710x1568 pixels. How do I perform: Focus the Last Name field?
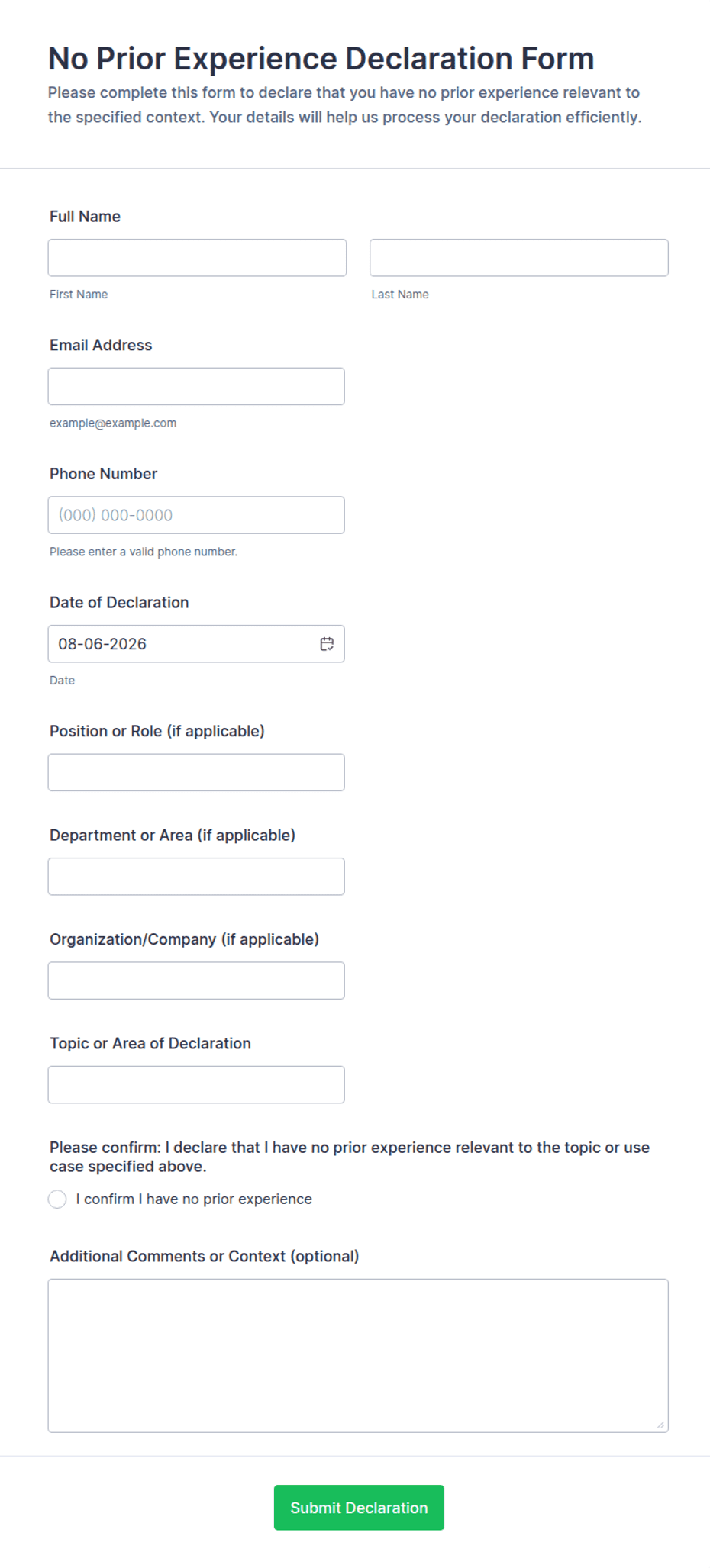(519, 258)
